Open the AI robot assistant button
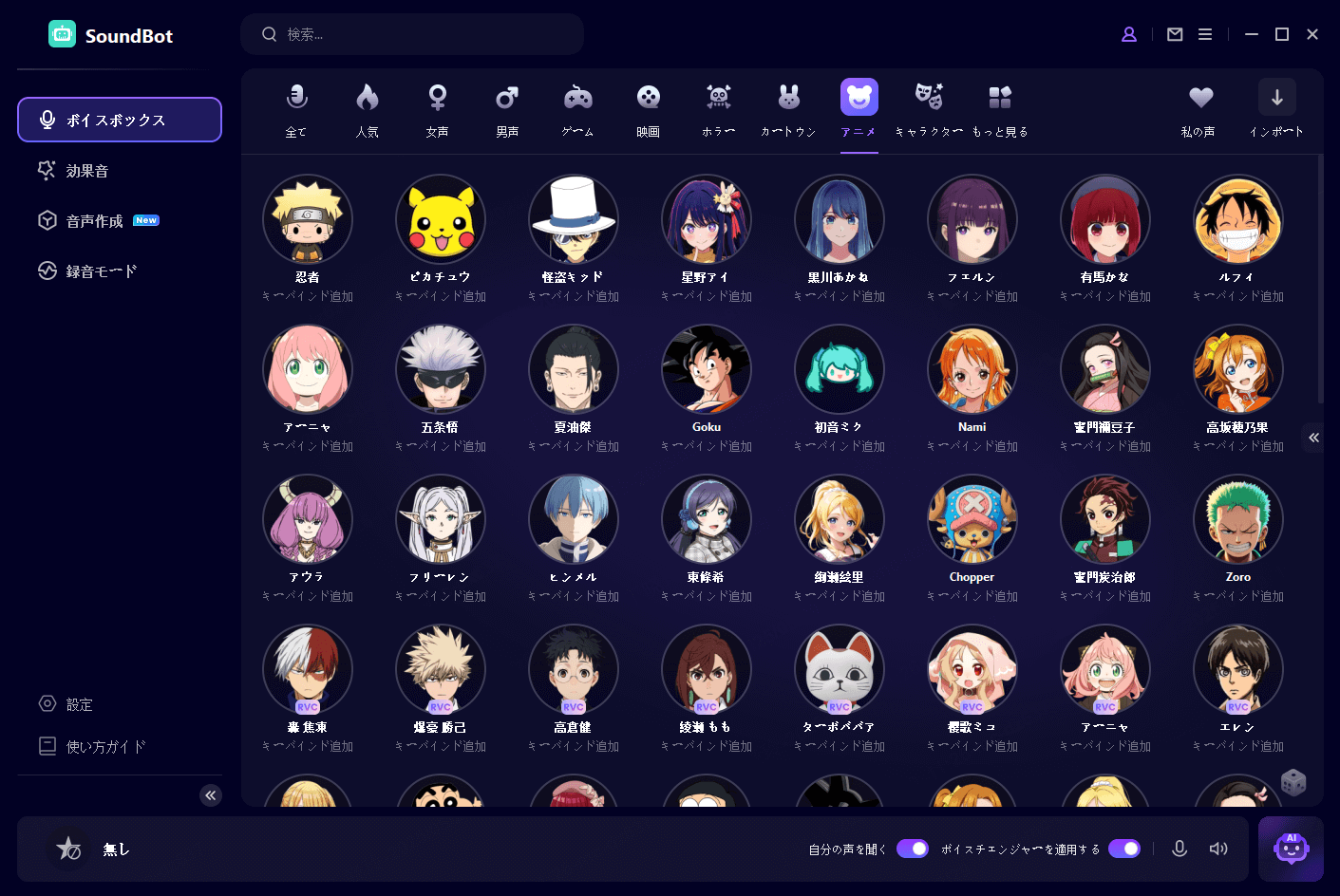The image size is (1340, 896). [x=1291, y=849]
